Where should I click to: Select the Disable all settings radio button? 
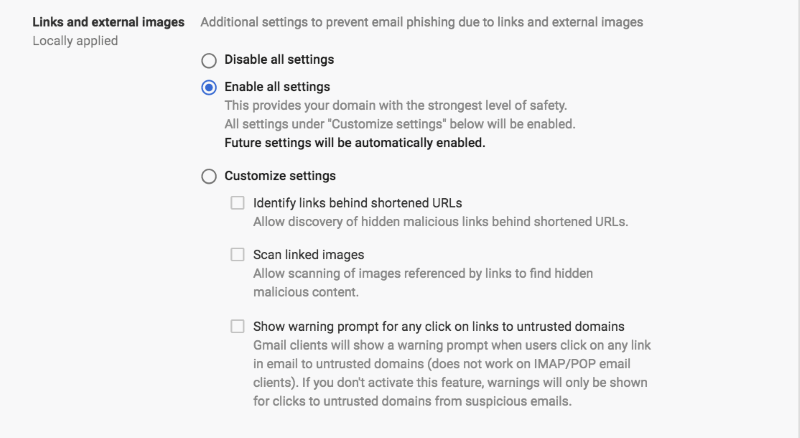point(209,59)
